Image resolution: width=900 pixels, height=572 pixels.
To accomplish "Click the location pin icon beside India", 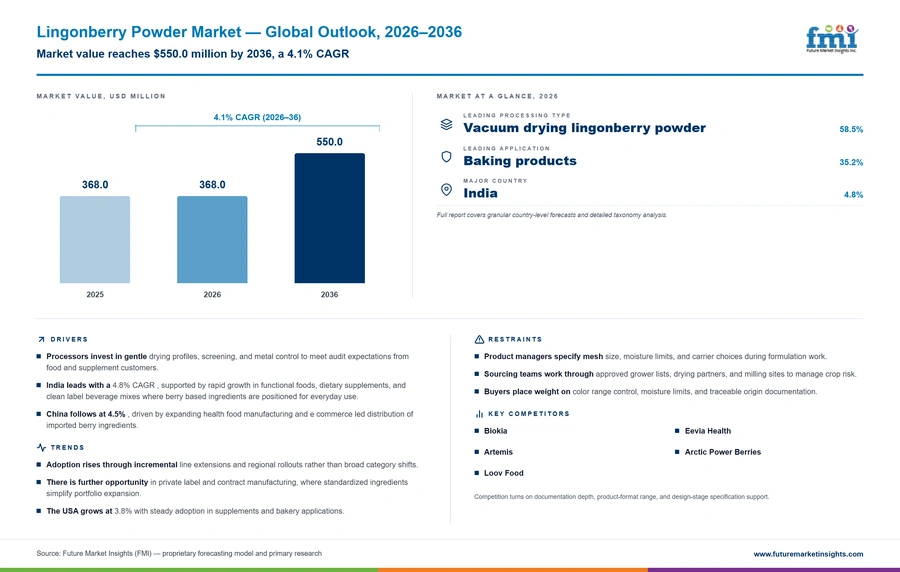I will point(446,189).
